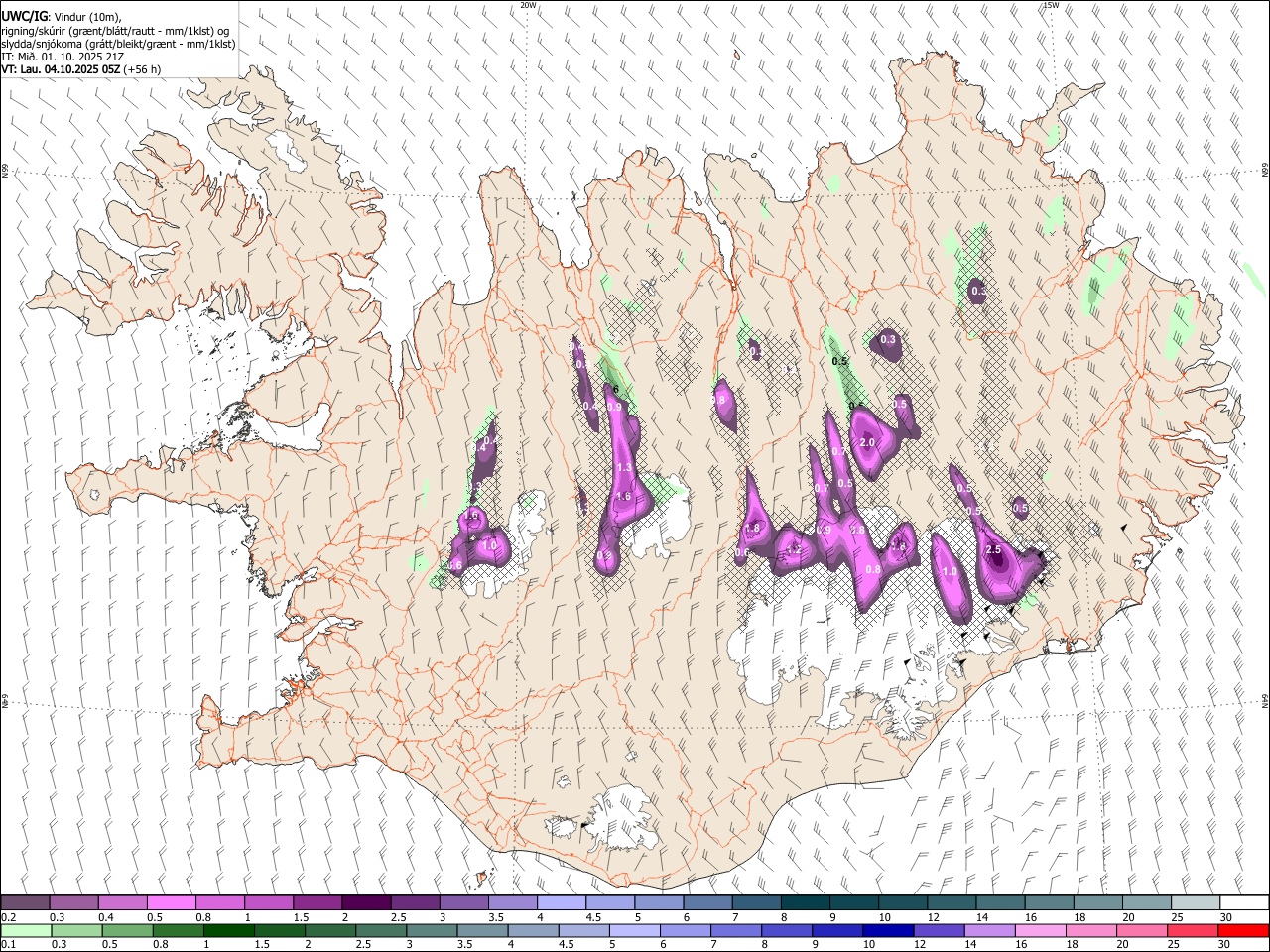Select lower legend swatch between 0.8 and 1
The width and height of the screenshot is (1270, 952).
pyautogui.click(x=178, y=930)
